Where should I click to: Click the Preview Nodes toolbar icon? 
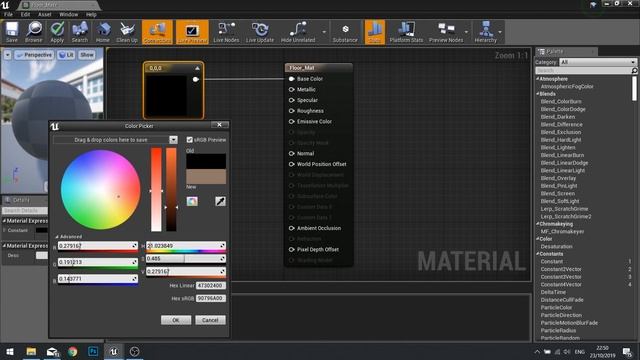(x=446, y=32)
